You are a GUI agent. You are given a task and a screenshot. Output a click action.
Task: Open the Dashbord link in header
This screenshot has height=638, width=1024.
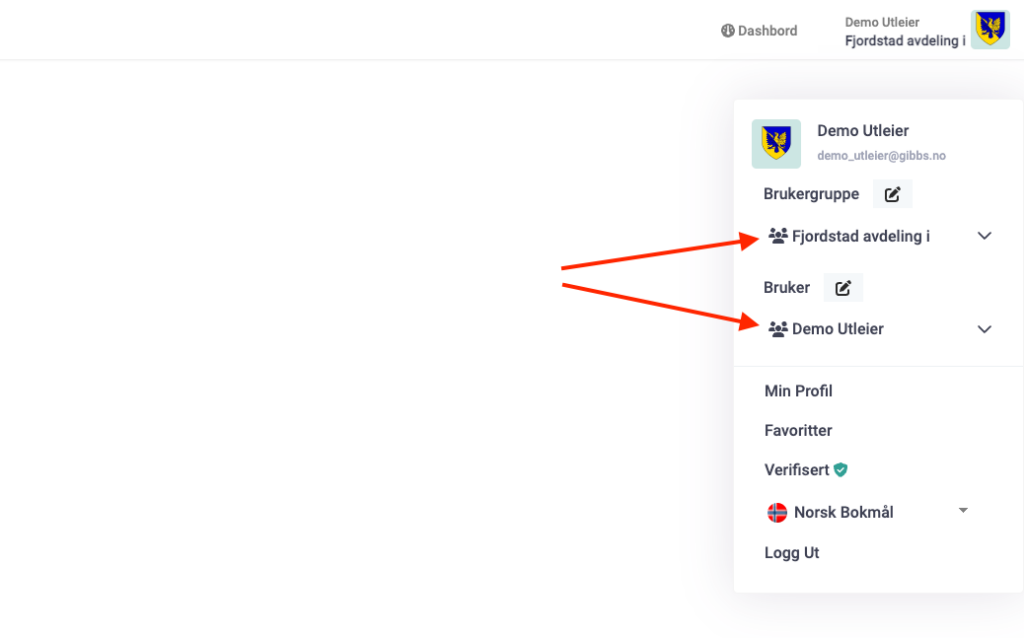(x=767, y=31)
